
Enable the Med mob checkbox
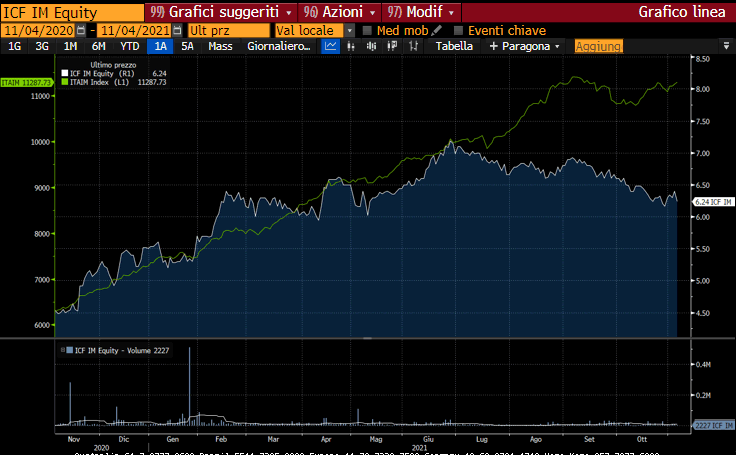pos(367,31)
